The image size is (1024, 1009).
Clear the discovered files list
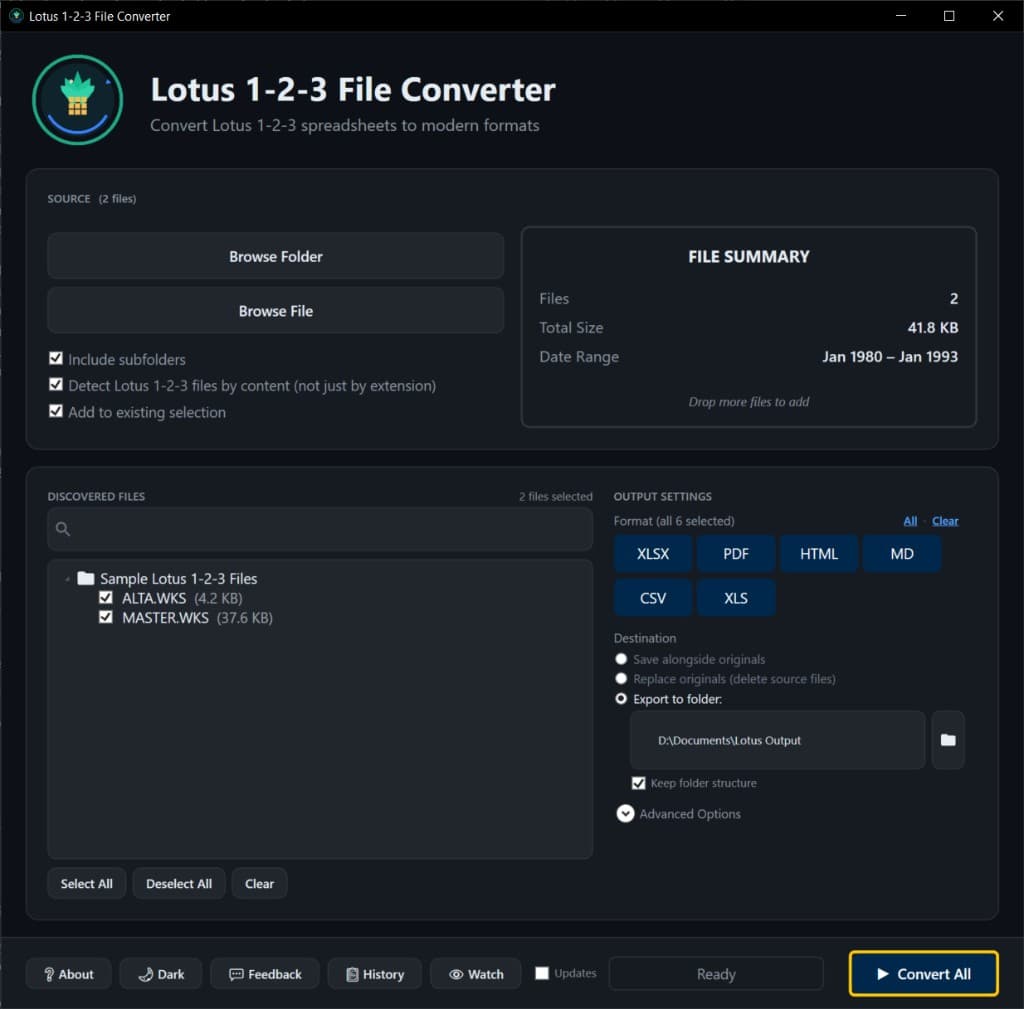click(x=259, y=884)
